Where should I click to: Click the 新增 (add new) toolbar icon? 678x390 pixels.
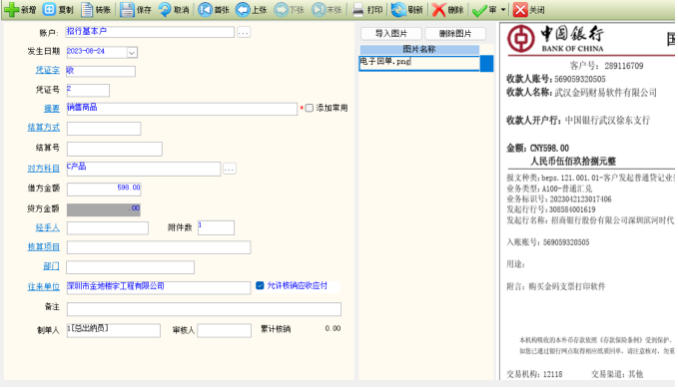[x=11, y=10]
